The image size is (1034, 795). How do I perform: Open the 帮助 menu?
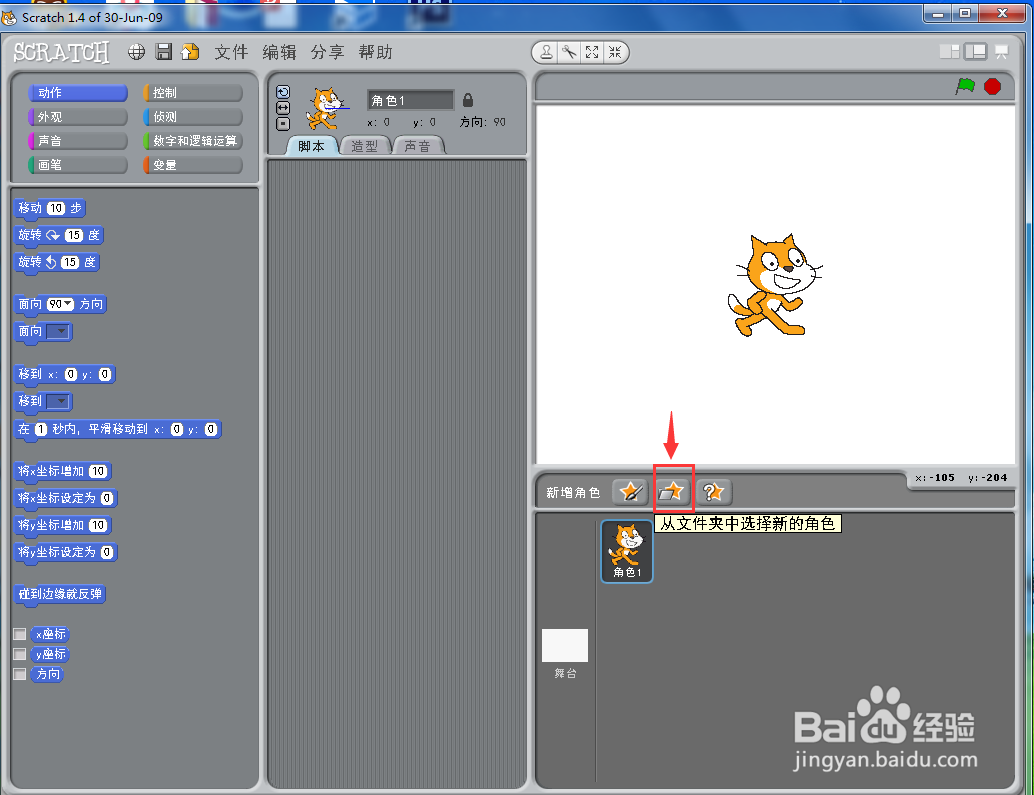376,52
